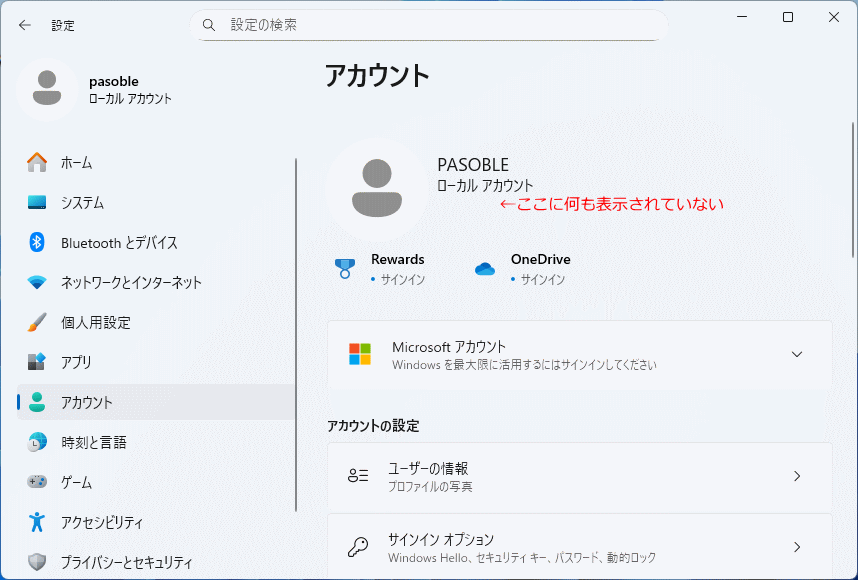Click the OneDrive cloud icon
858x580 pixels.
tap(485, 266)
